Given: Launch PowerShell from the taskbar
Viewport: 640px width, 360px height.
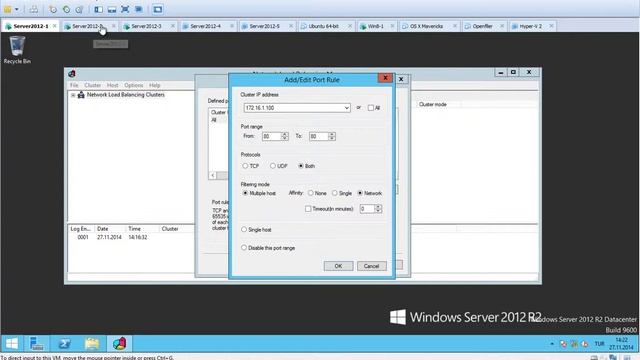Looking at the screenshot, I should tap(64, 344).
